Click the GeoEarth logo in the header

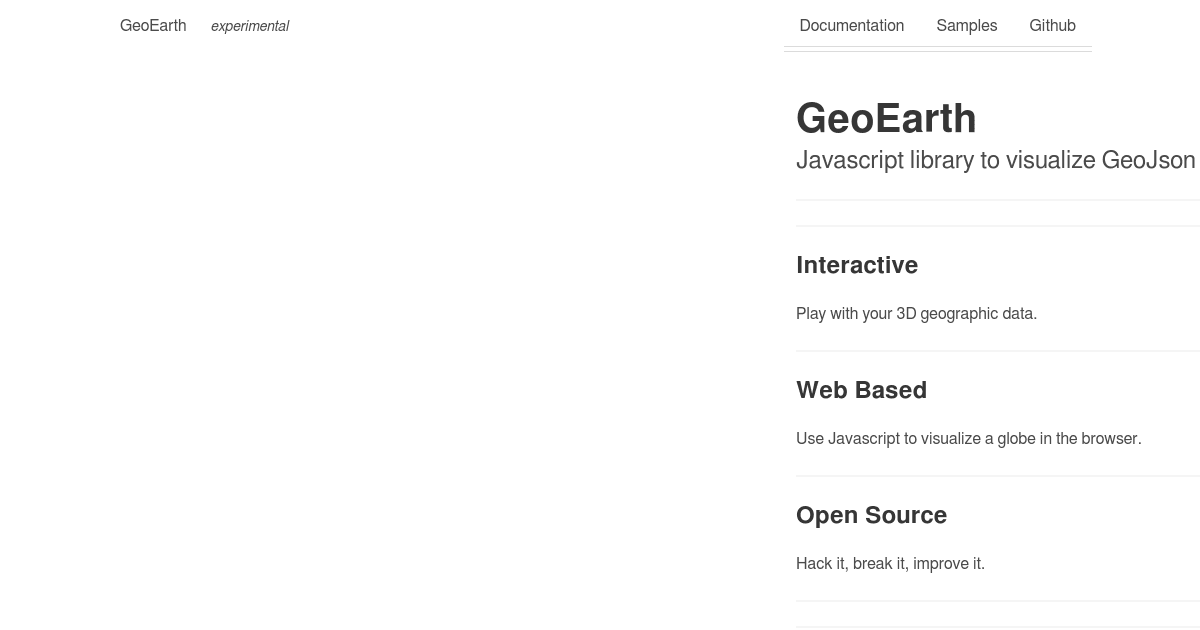[152, 26]
